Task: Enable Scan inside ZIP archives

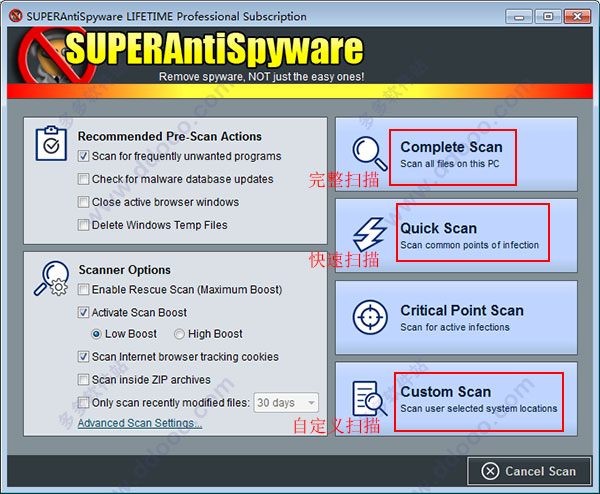Action: coord(83,380)
